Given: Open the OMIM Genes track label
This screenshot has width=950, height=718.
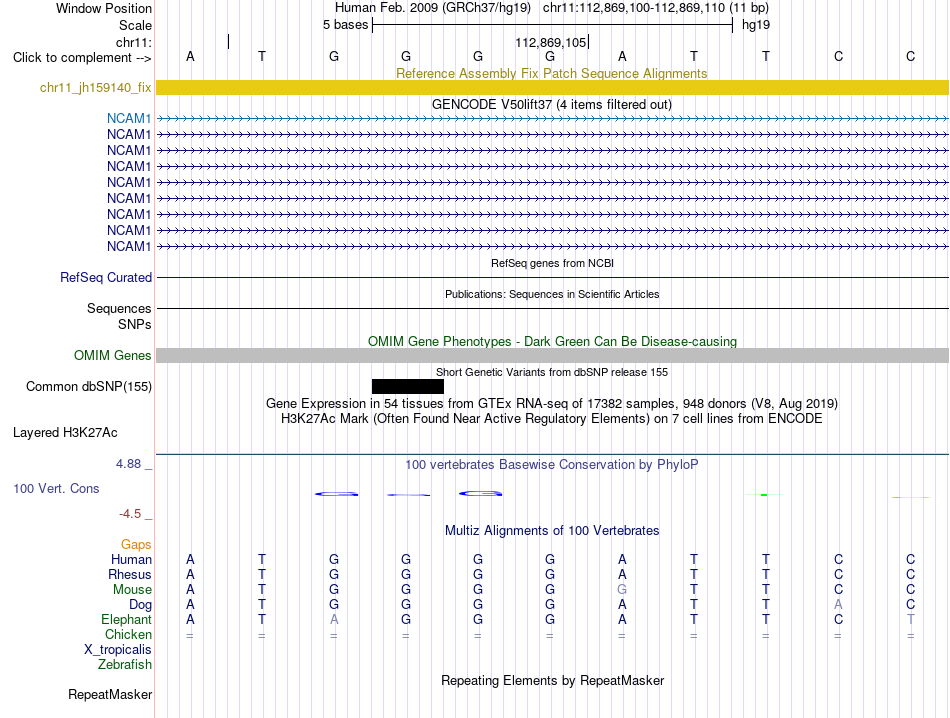Looking at the screenshot, I should 112,356.
